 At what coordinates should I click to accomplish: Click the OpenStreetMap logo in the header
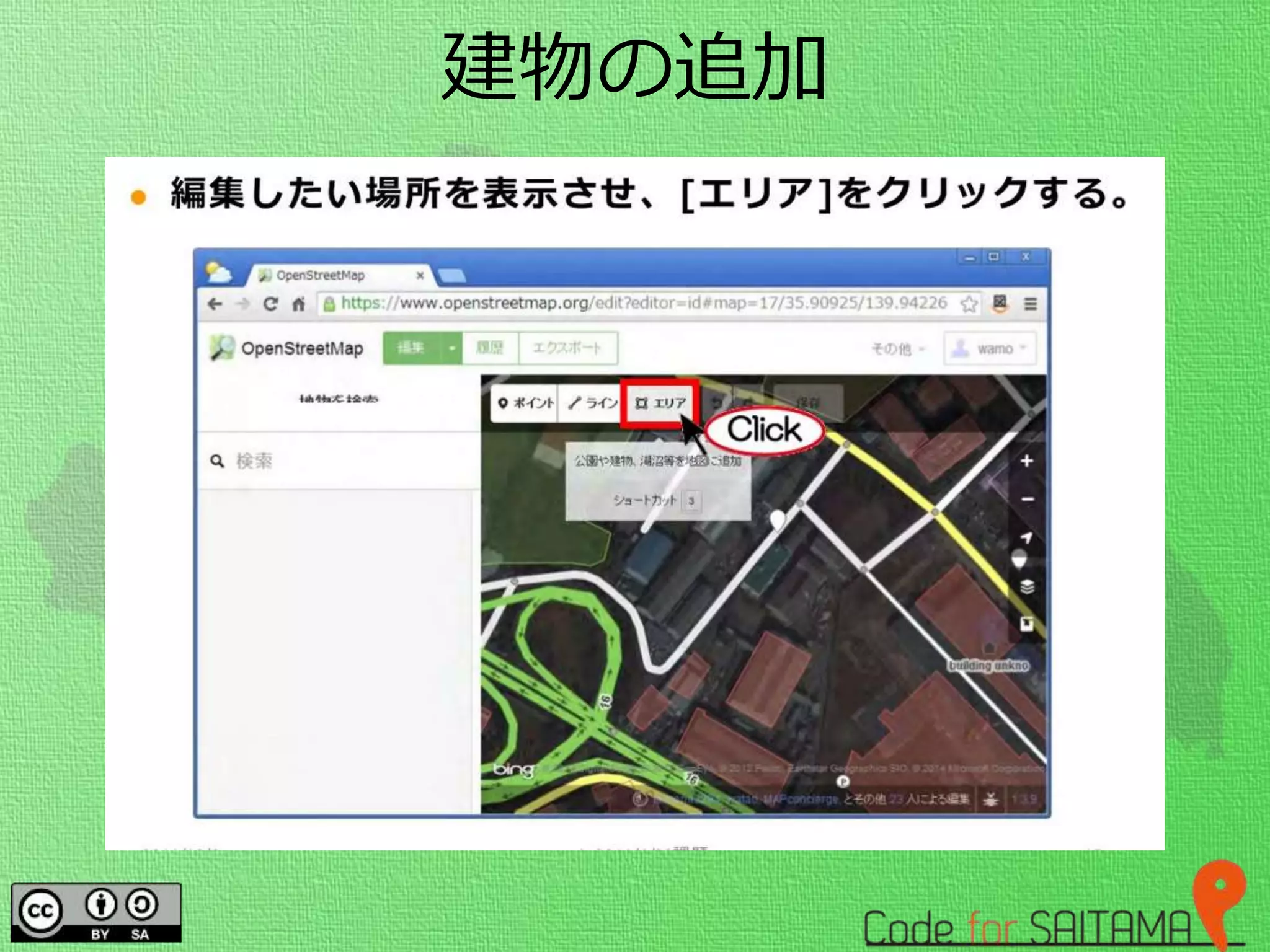(x=286, y=348)
